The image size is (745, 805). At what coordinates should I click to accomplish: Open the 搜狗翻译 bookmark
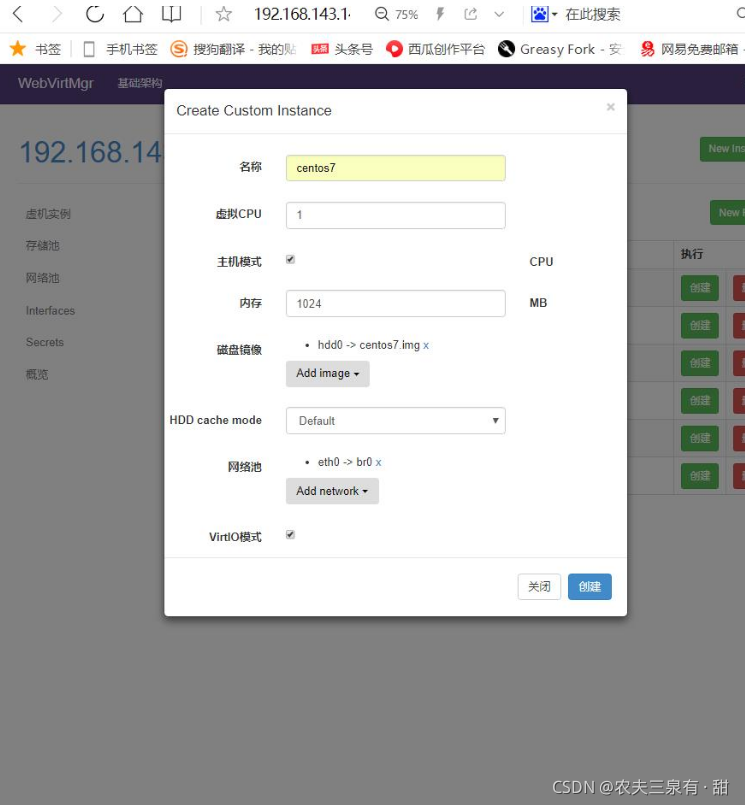click(233, 49)
